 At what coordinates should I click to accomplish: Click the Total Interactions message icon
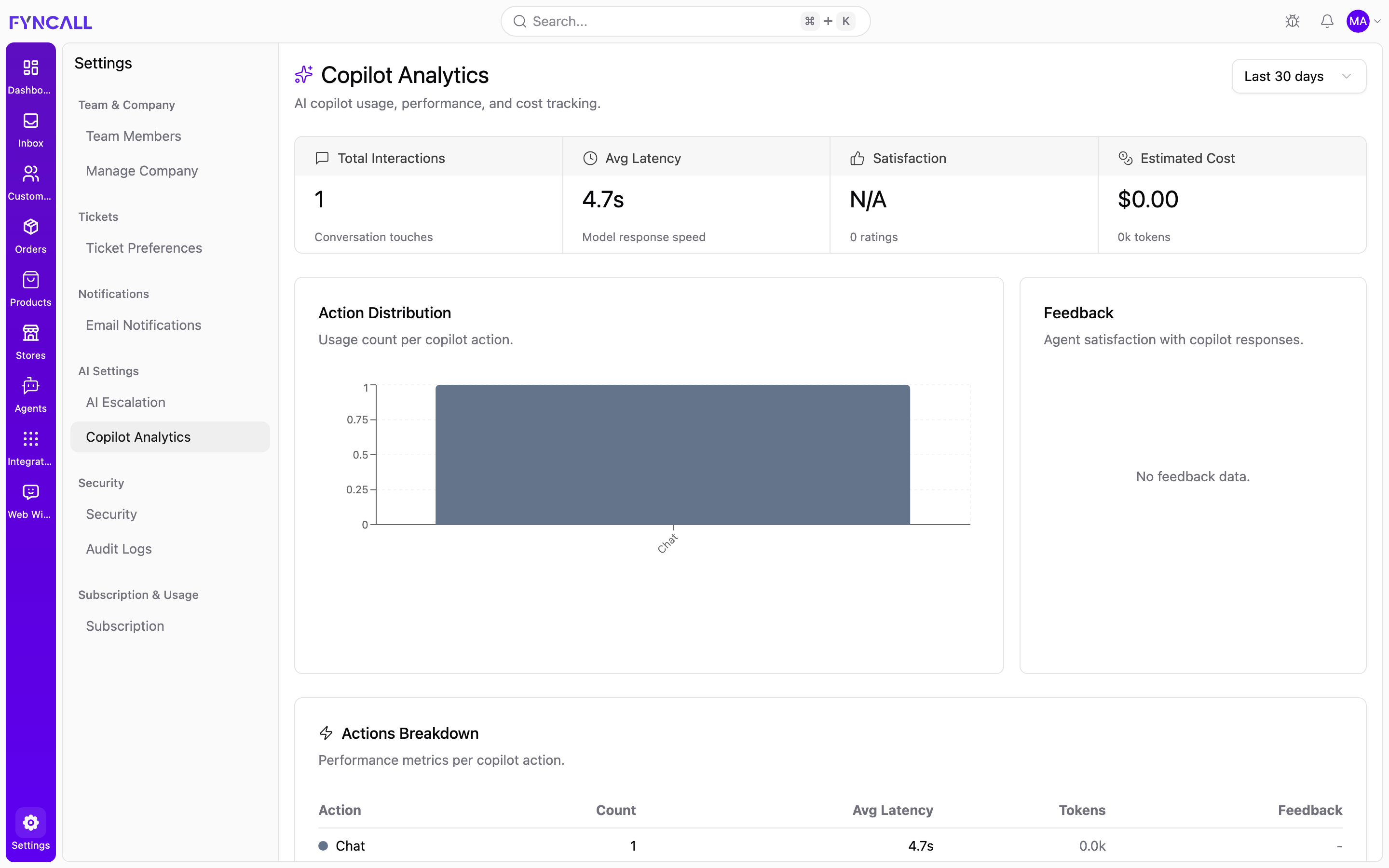322,158
